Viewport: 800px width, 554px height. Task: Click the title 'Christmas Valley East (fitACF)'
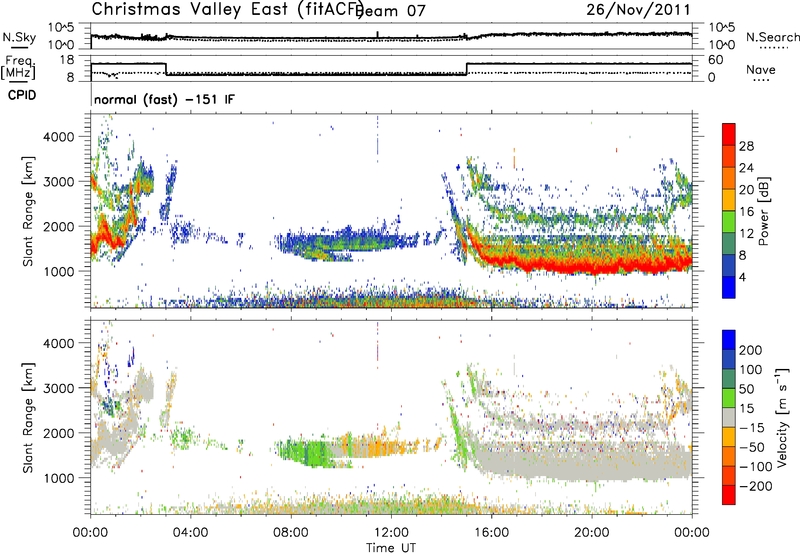tap(228, 9)
